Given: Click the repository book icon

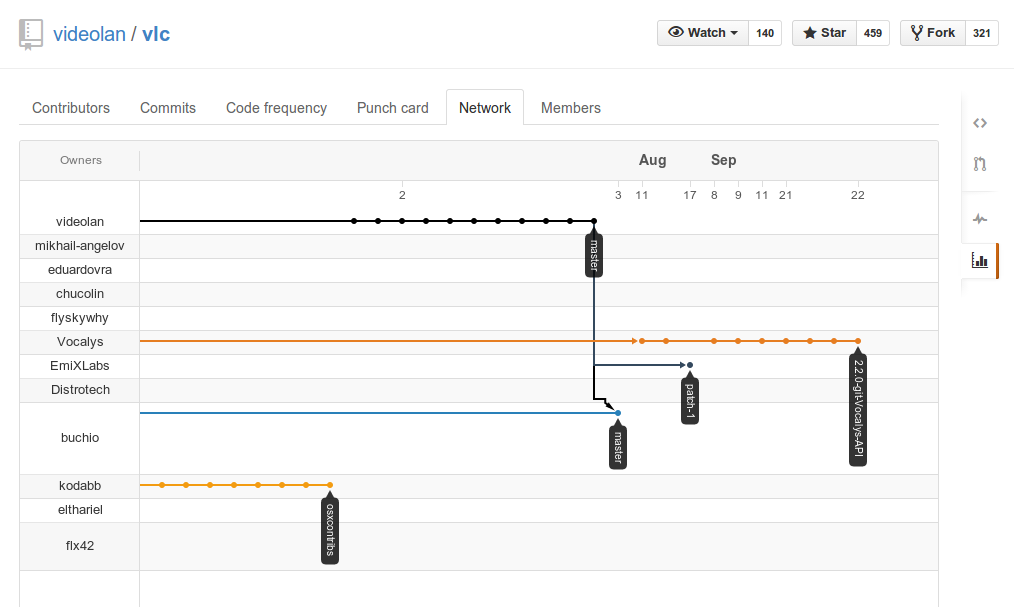Looking at the screenshot, I should pos(30,34).
